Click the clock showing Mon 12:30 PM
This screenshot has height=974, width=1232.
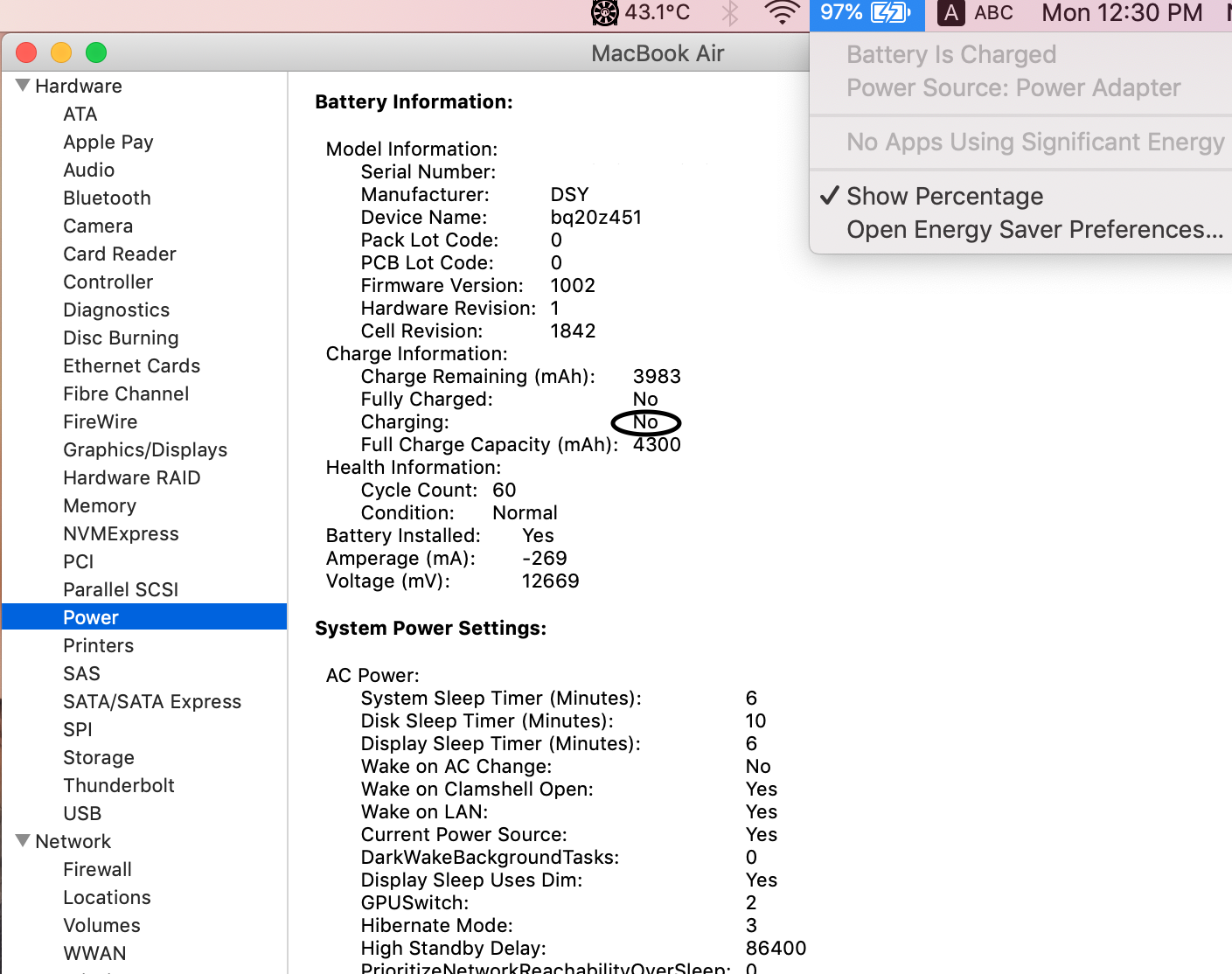(x=1123, y=13)
